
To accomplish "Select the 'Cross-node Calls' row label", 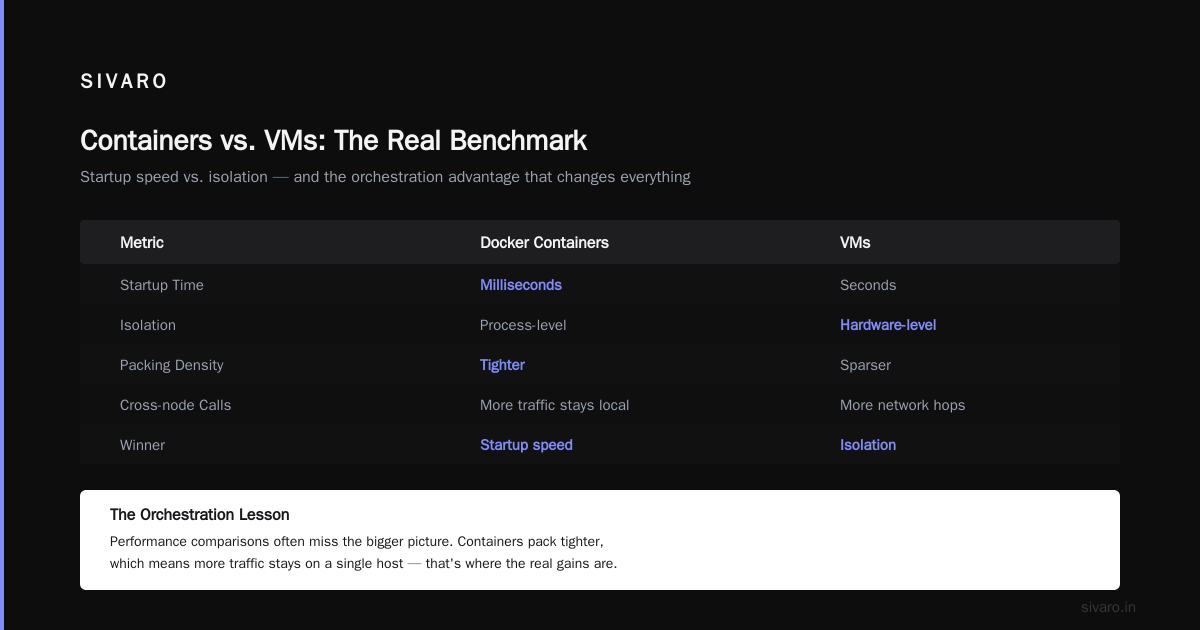I will 175,405.
